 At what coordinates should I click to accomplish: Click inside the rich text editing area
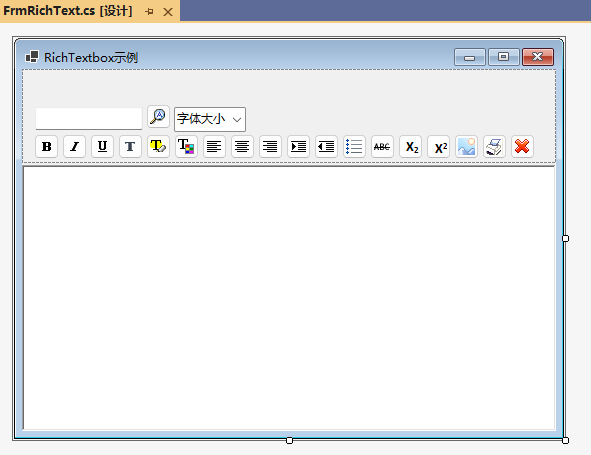click(x=289, y=298)
